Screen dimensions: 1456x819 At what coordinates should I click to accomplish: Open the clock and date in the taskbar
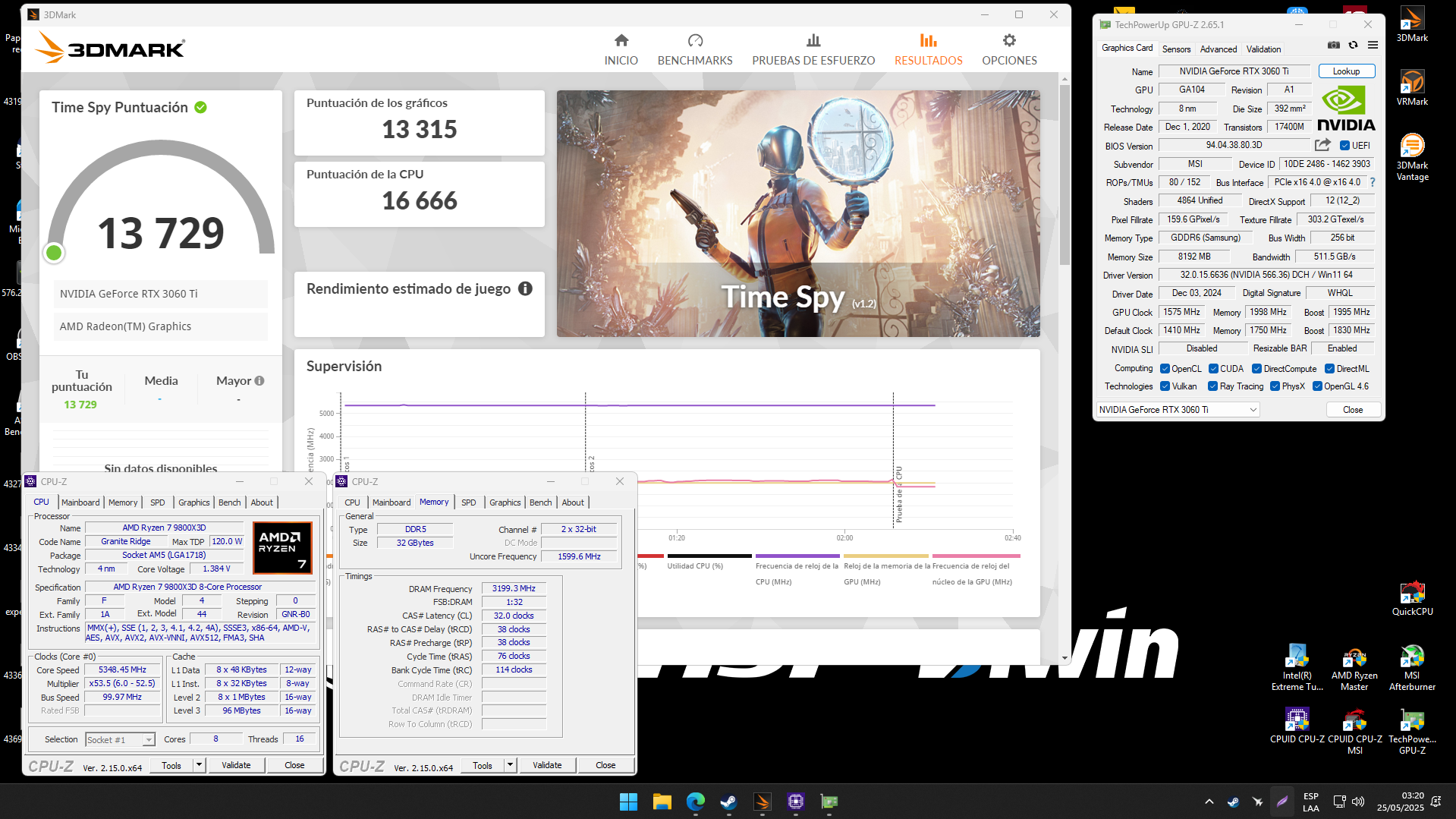click(x=1401, y=802)
